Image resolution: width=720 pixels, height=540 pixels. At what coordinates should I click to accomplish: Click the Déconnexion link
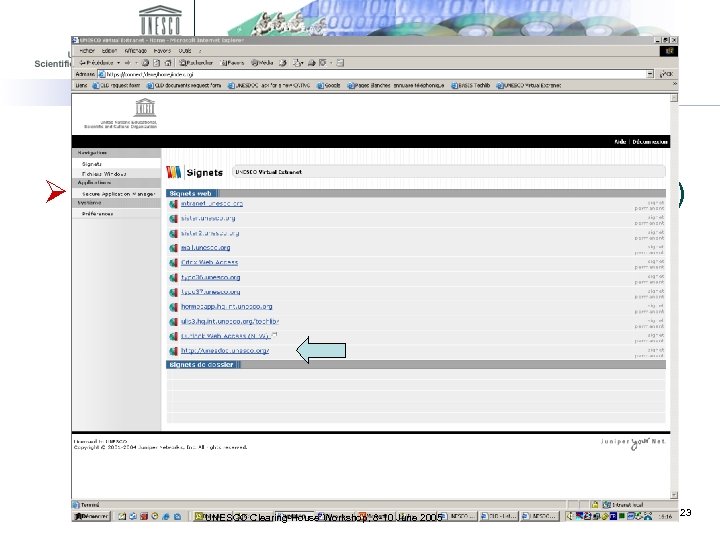click(x=650, y=142)
